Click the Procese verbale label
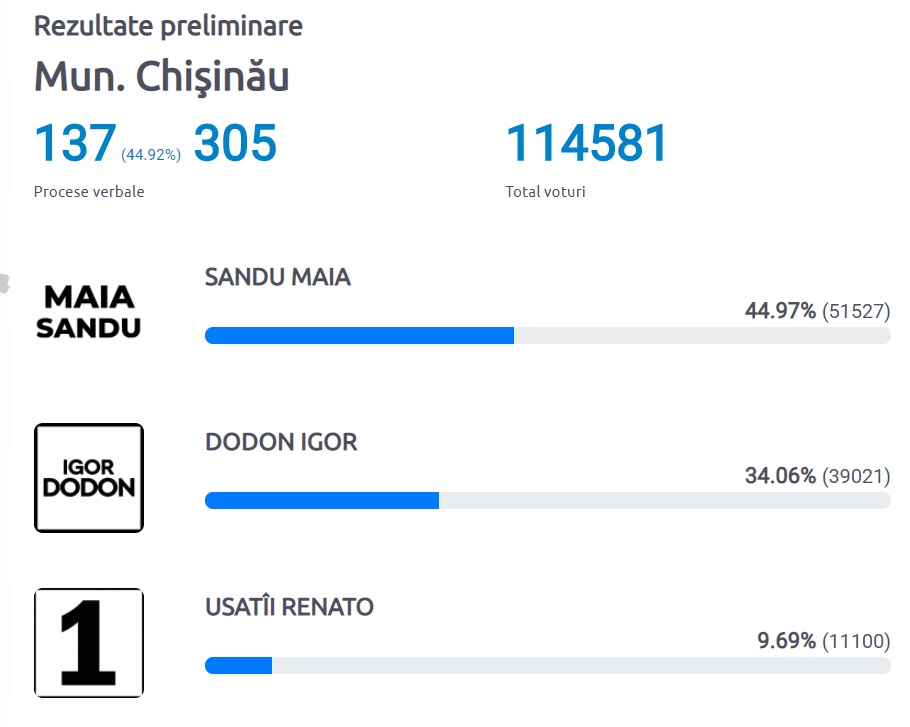The width and height of the screenshot is (910, 727). click(x=89, y=191)
